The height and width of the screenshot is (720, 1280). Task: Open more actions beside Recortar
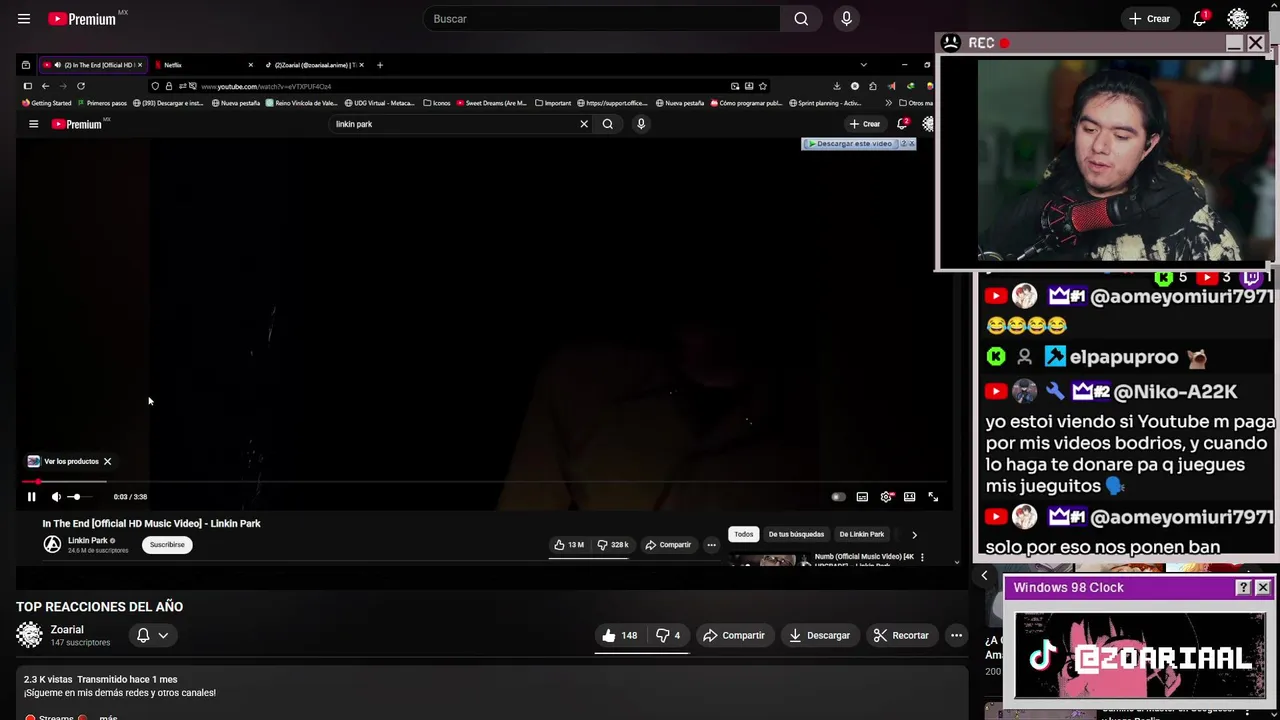[x=956, y=635]
